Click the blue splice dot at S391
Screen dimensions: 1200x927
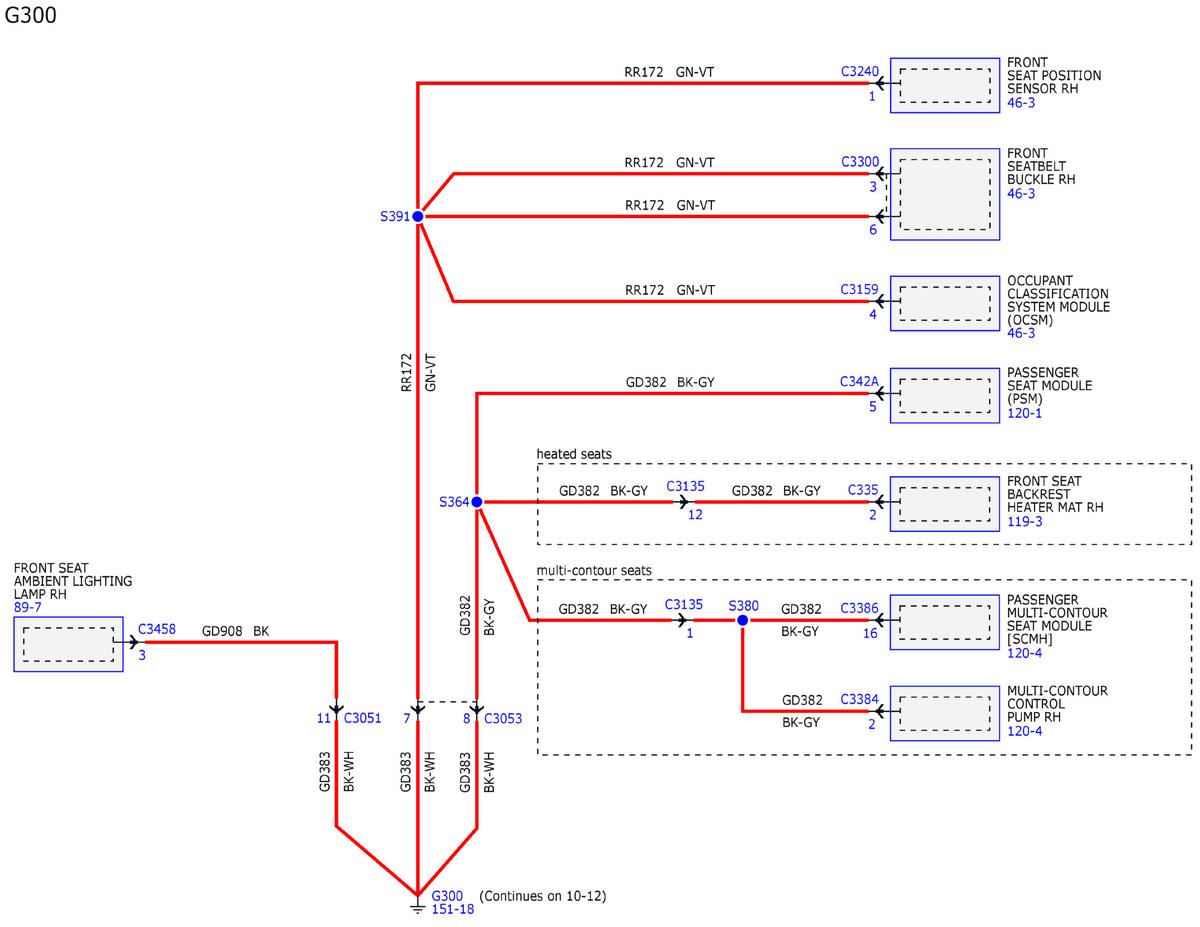coord(418,216)
